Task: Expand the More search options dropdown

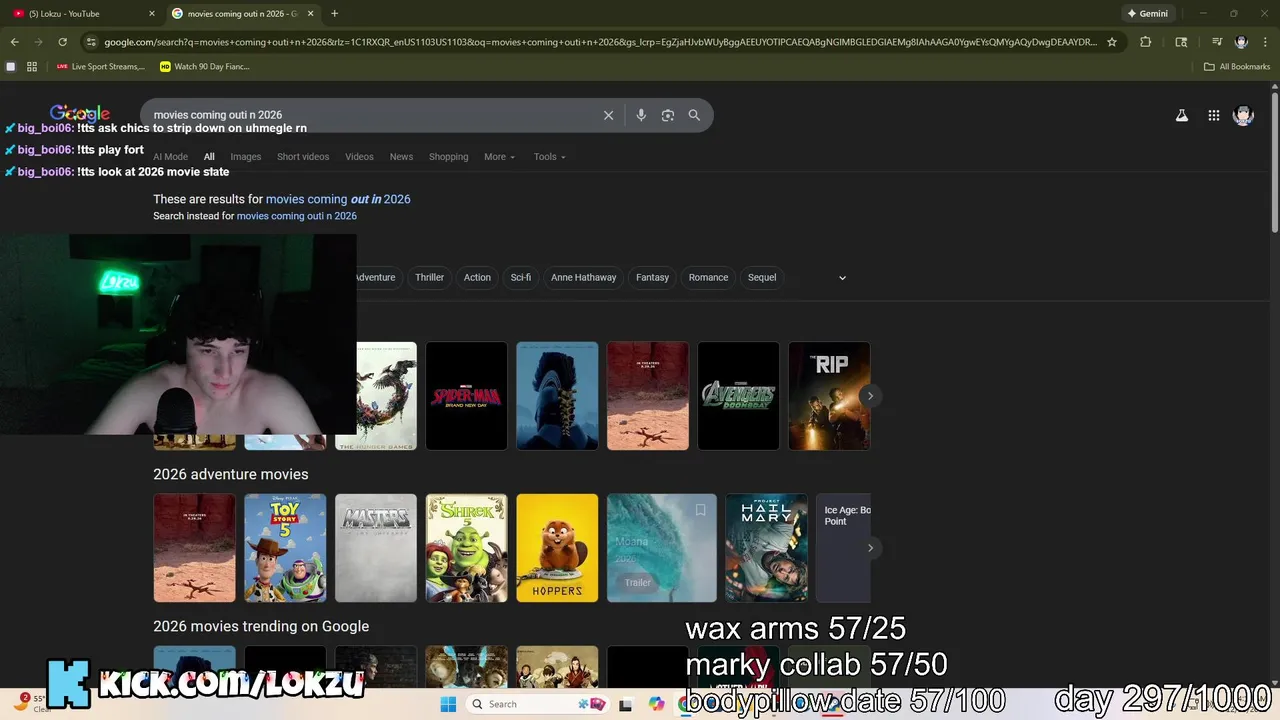Action: click(x=499, y=157)
